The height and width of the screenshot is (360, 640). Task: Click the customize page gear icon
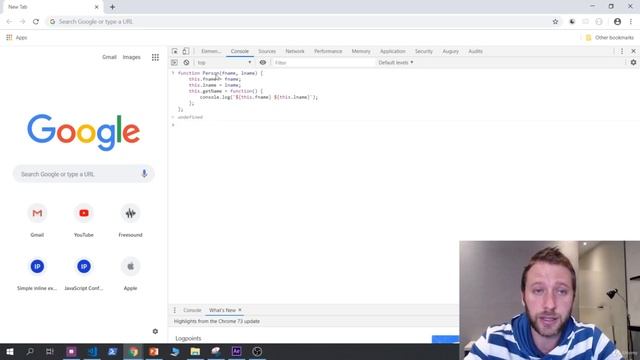[155, 331]
